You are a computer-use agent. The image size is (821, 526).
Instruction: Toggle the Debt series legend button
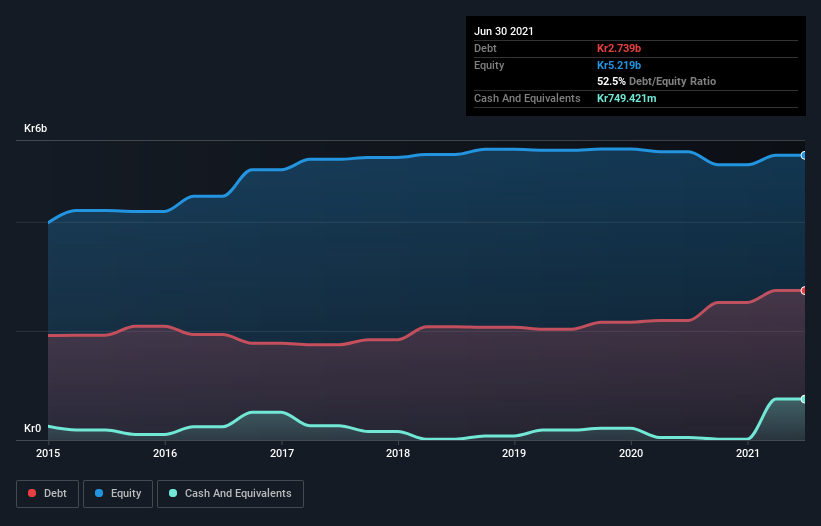click(x=48, y=494)
